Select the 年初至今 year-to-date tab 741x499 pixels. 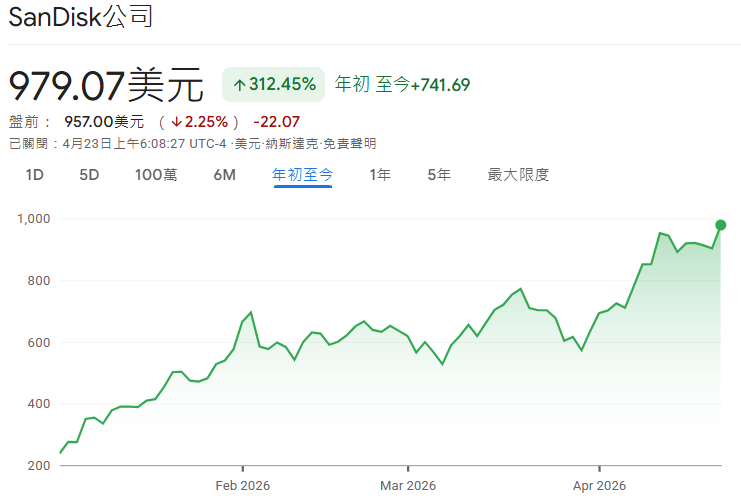tap(302, 175)
